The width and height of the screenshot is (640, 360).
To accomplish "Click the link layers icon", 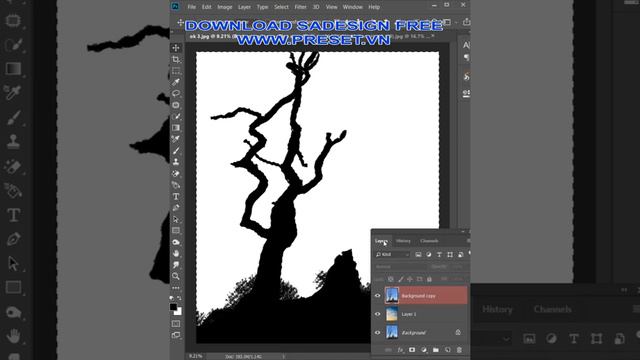I will (x=389, y=350).
